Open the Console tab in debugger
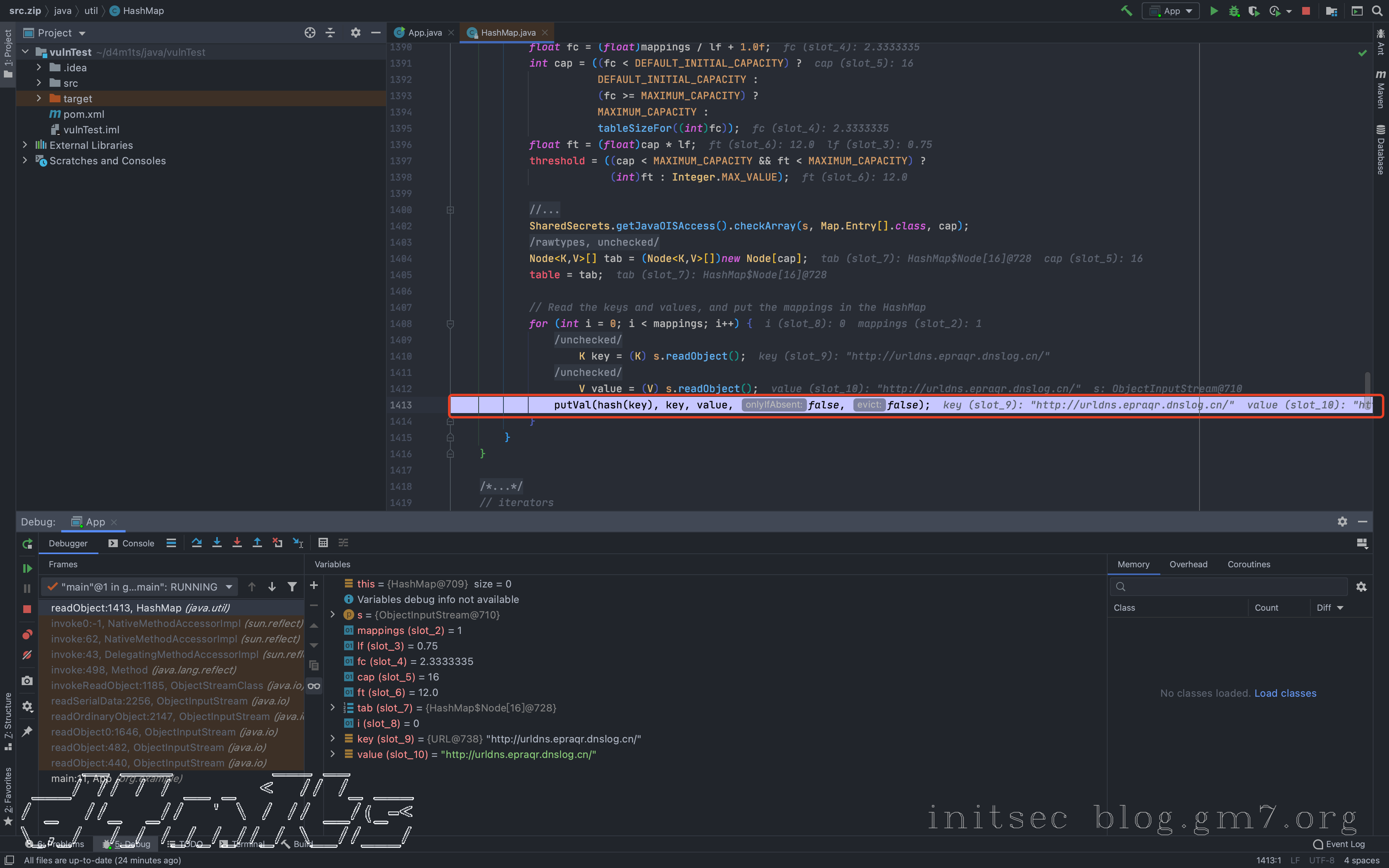The width and height of the screenshot is (1389, 868). pyautogui.click(x=131, y=543)
